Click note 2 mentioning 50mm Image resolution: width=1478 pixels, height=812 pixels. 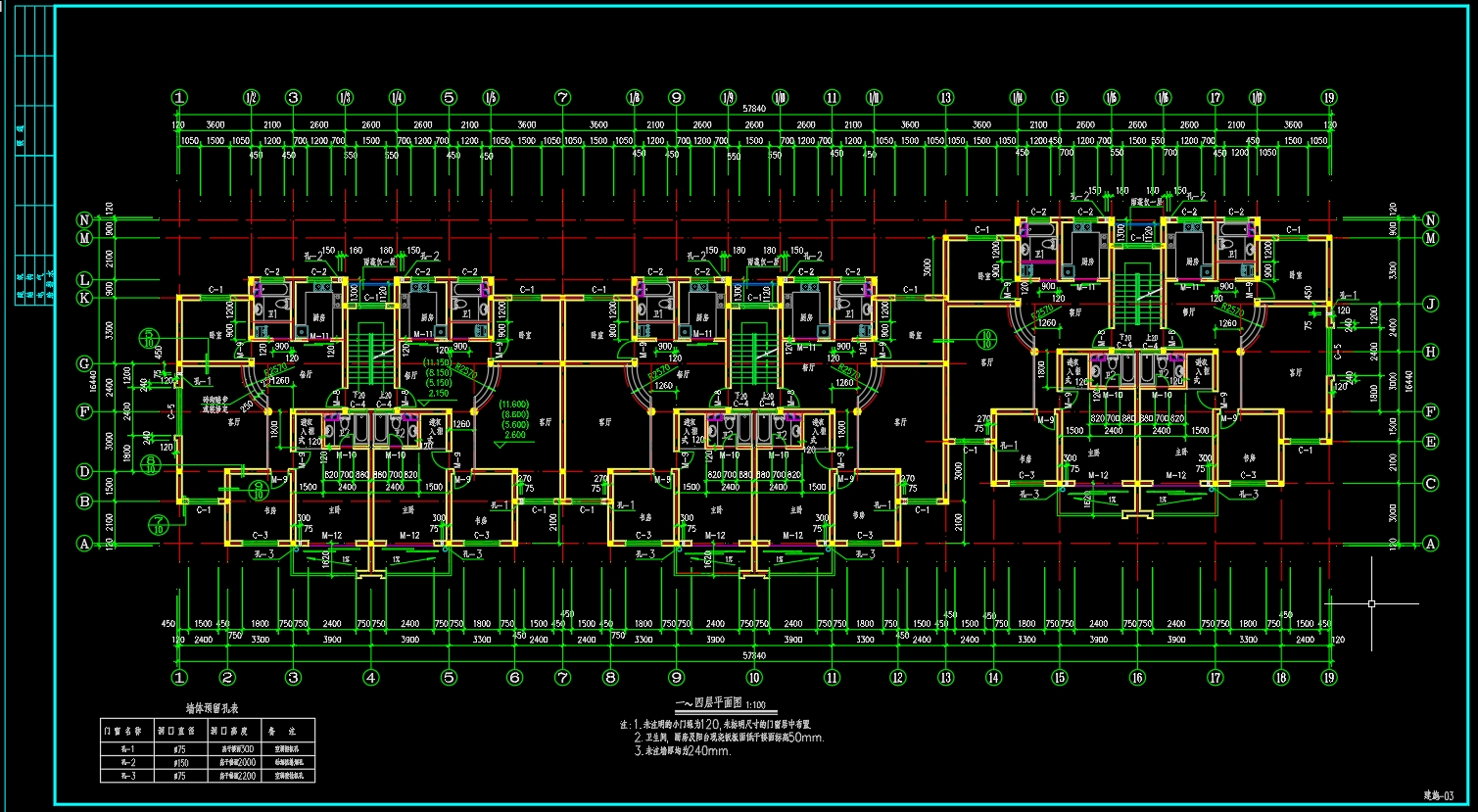point(730,738)
